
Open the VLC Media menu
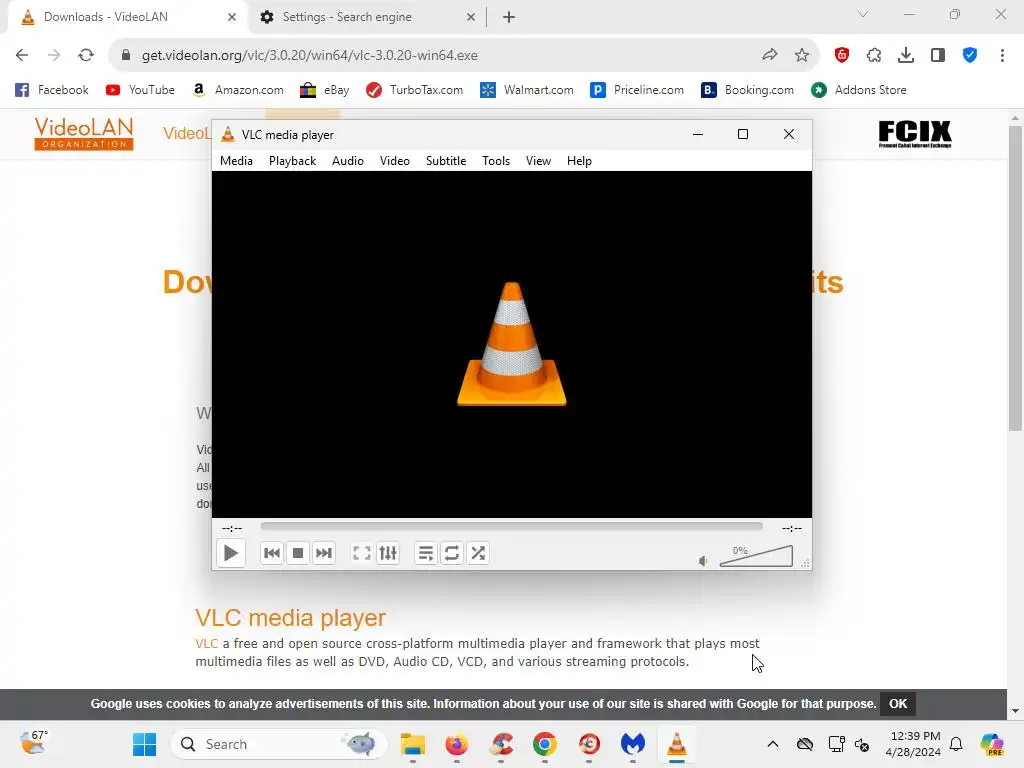pos(236,161)
